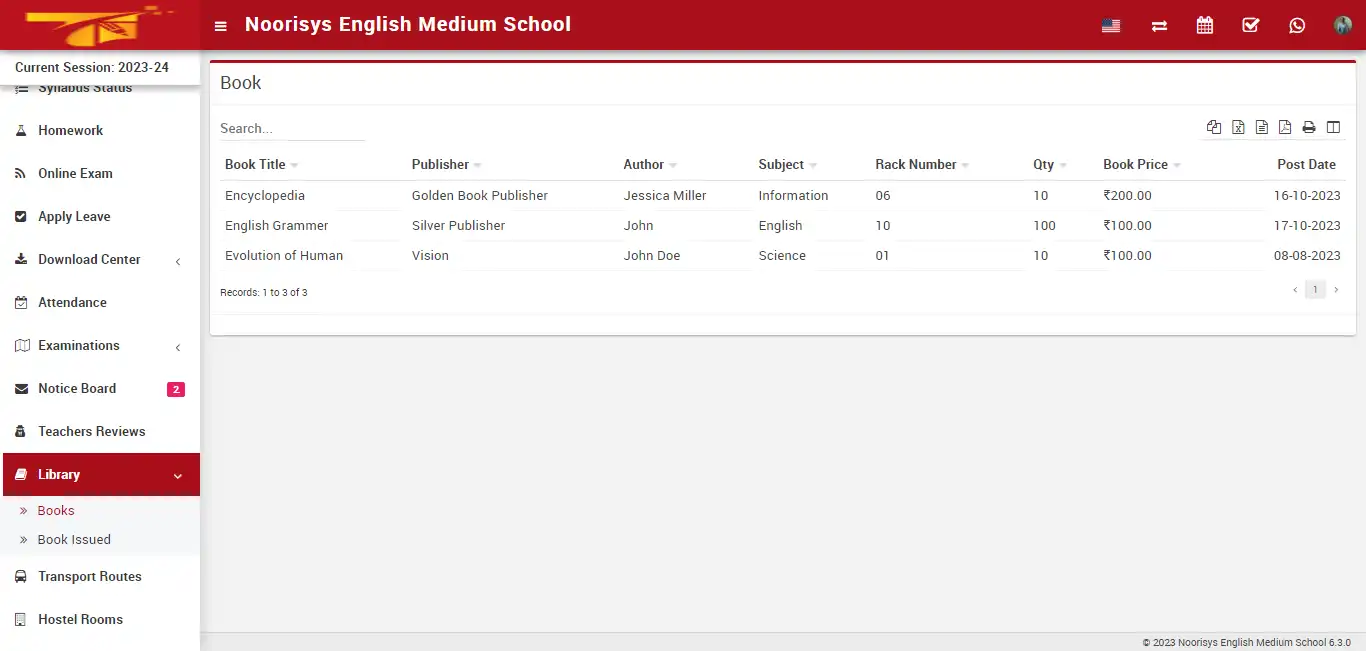Expand the Download Center menu
Viewport: 1366px width, 651px height.
pyautogui.click(x=88, y=259)
